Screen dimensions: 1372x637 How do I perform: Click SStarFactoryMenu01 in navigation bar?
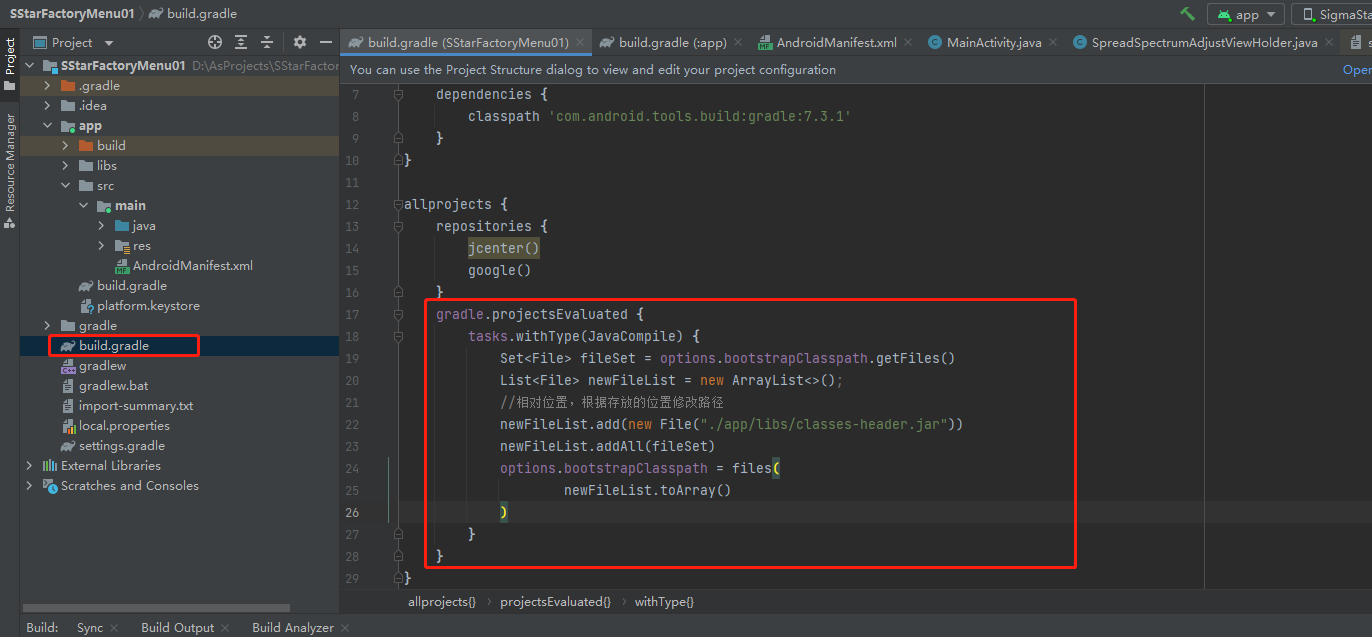coord(74,14)
